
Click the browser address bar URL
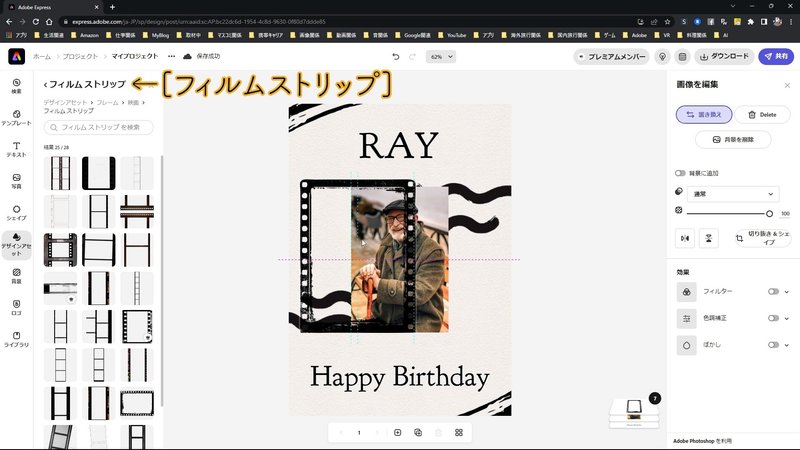pos(199,21)
